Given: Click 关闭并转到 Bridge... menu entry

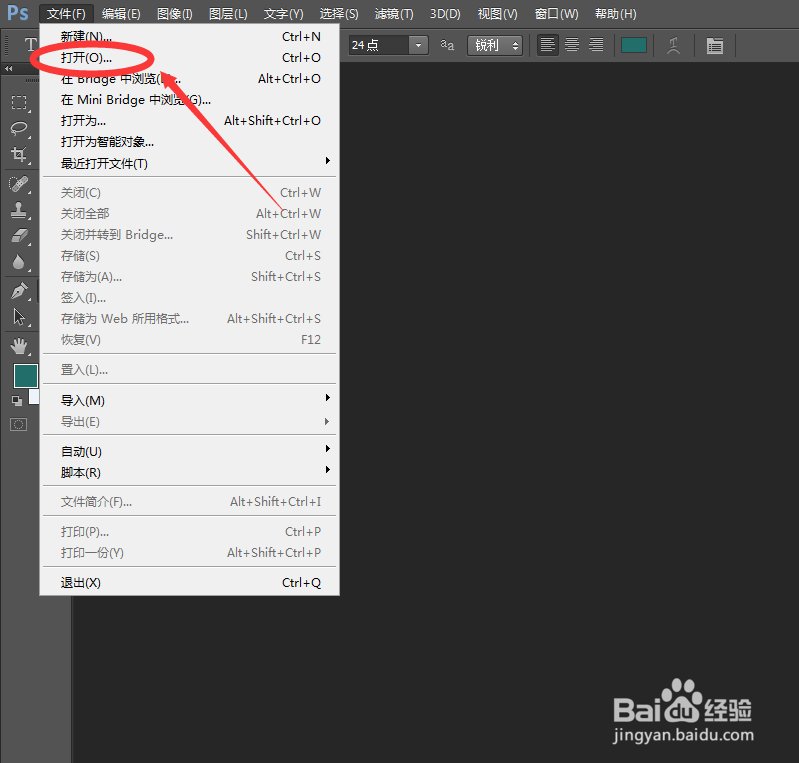Looking at the screenshot, I should click(x=190, y=234).
